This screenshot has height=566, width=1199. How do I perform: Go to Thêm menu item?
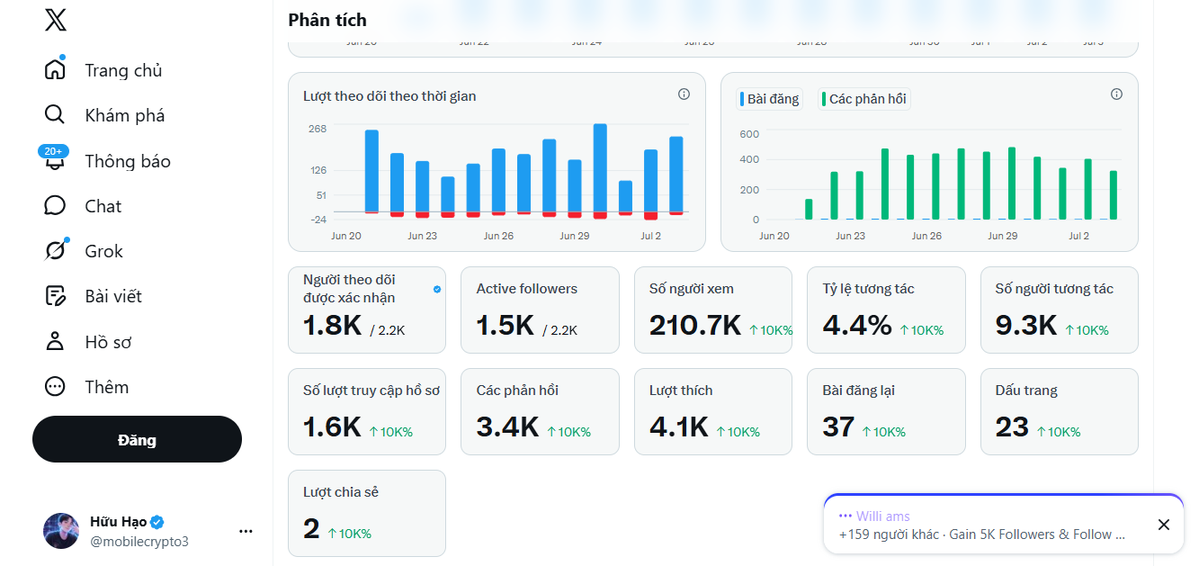click(x=106, y=387)
